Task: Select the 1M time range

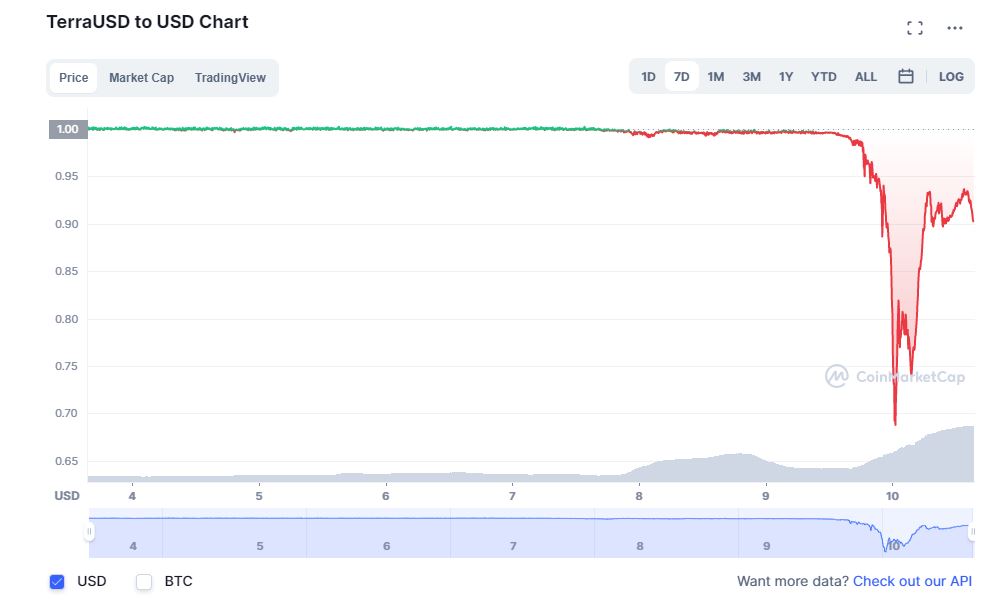Action: point(716,77)
